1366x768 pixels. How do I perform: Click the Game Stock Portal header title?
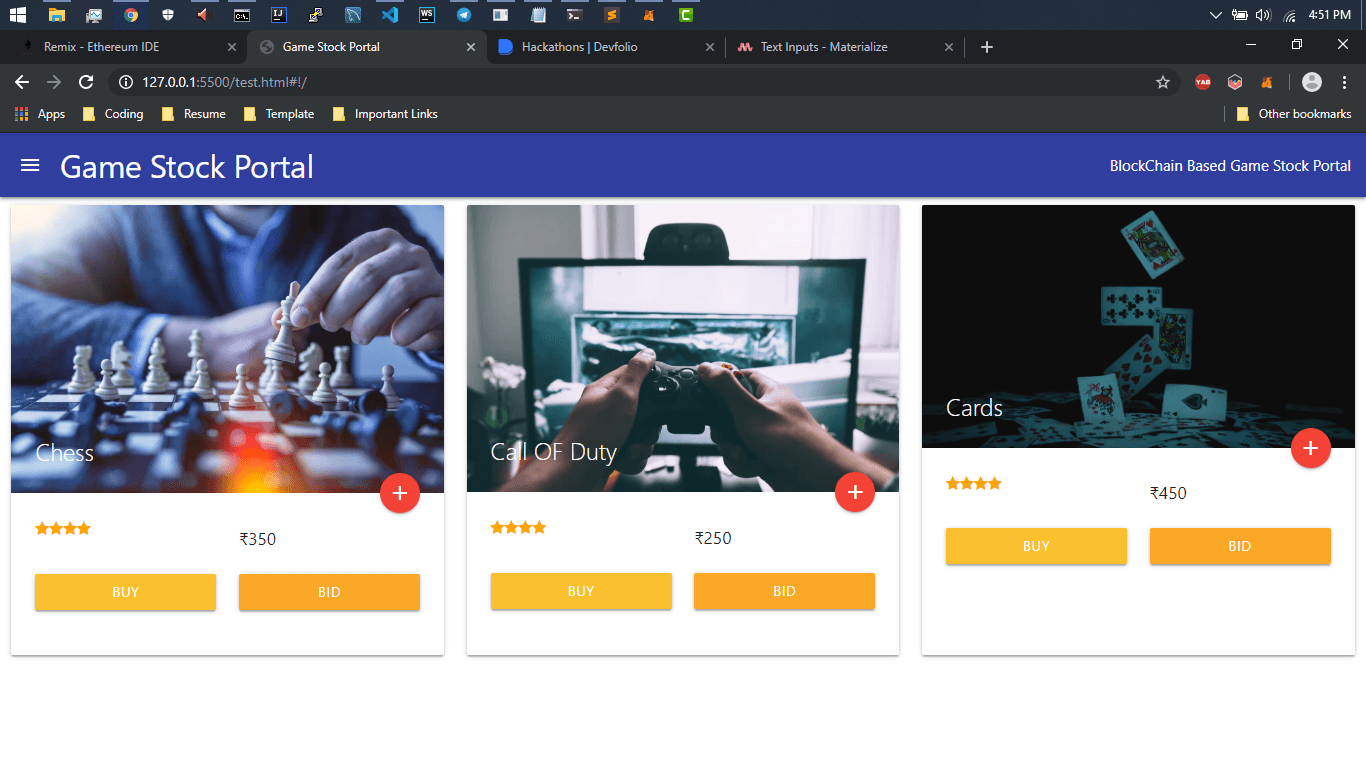coord(187,166)
